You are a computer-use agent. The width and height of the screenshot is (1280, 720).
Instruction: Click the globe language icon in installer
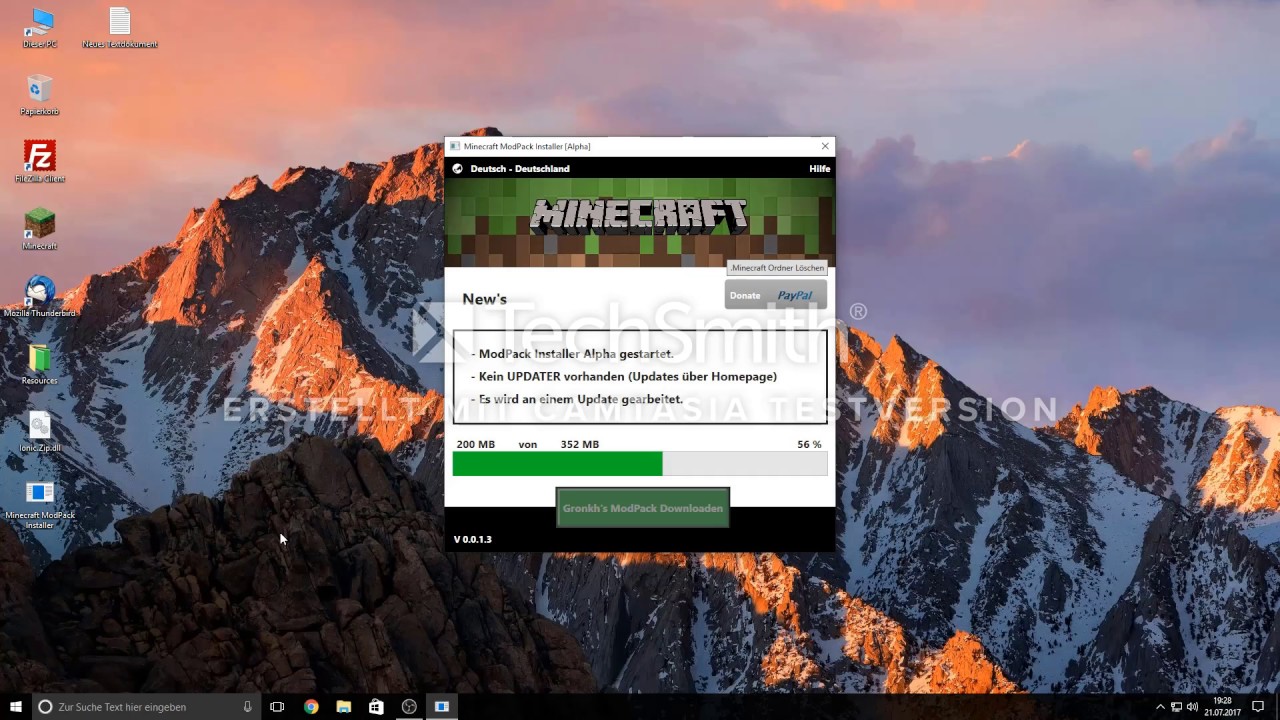point(457,169)
